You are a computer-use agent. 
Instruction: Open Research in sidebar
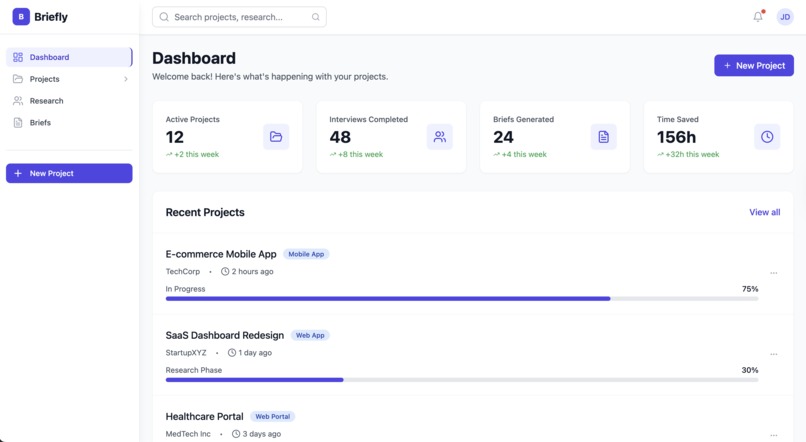tap(69, 101)
